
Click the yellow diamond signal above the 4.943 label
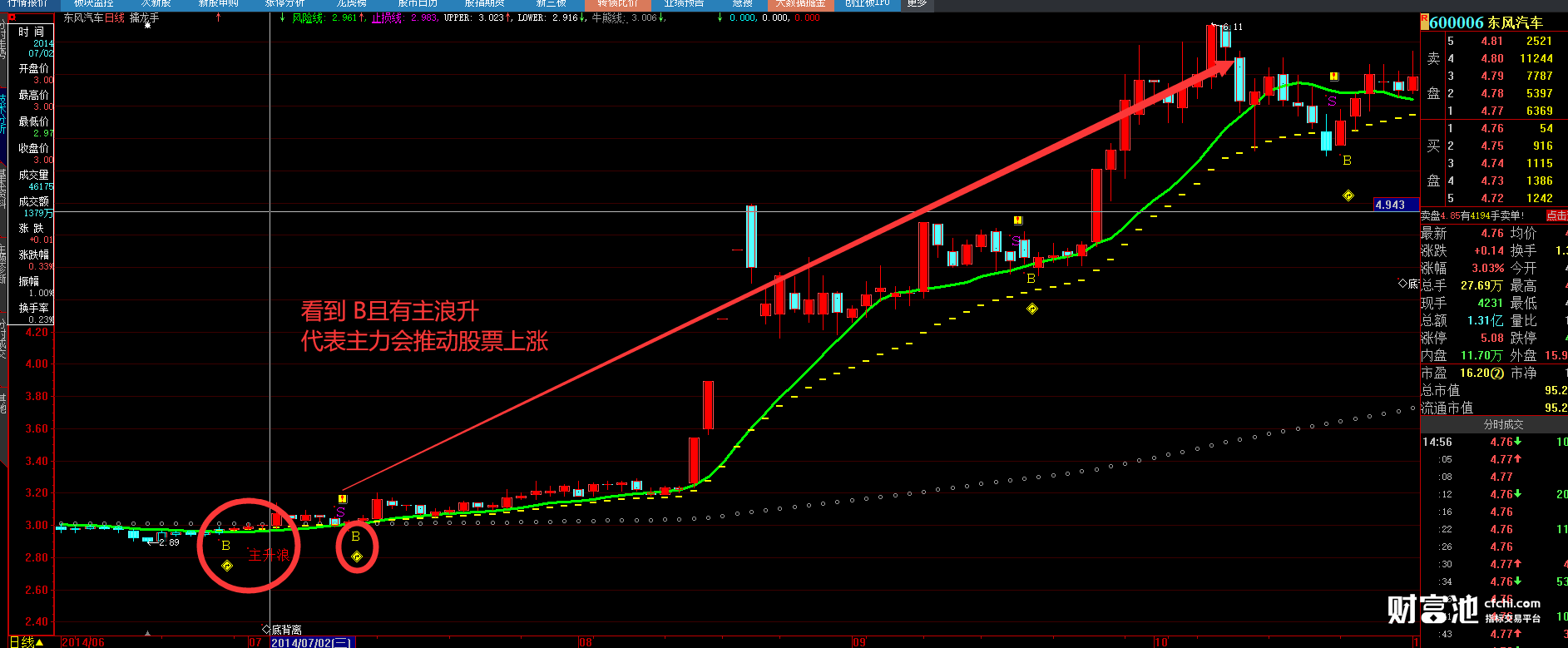pos(1348,195)
